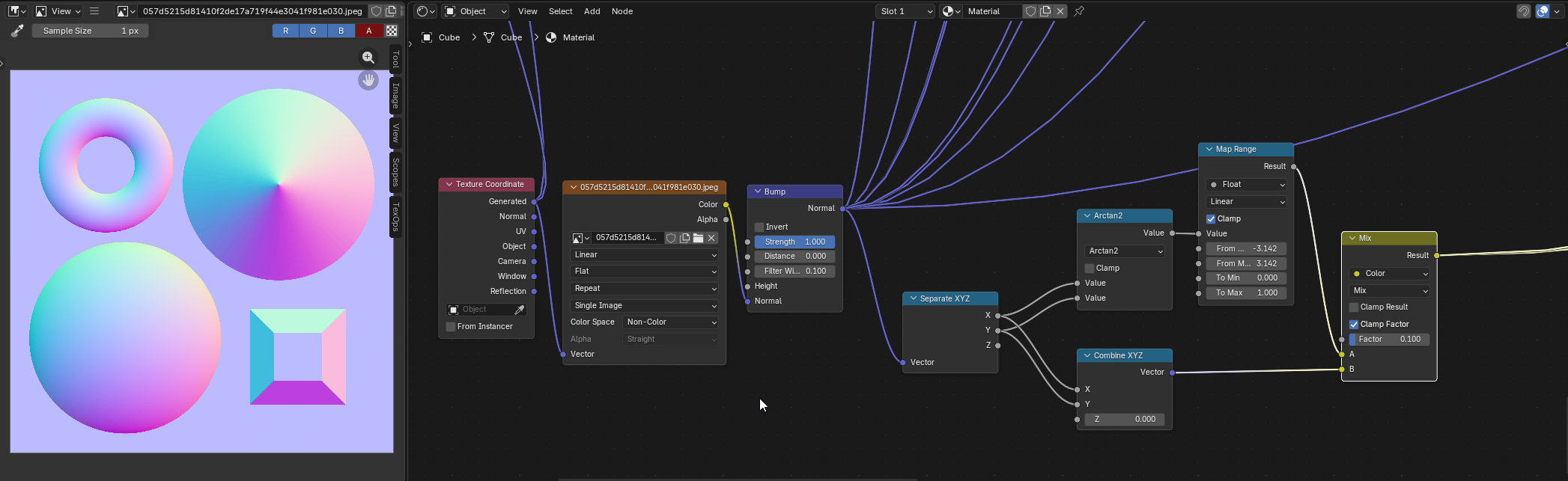This screenshot has width=1568, height=481.
Task: Enable Clamp Result on Mix node
Action: 1354,307
